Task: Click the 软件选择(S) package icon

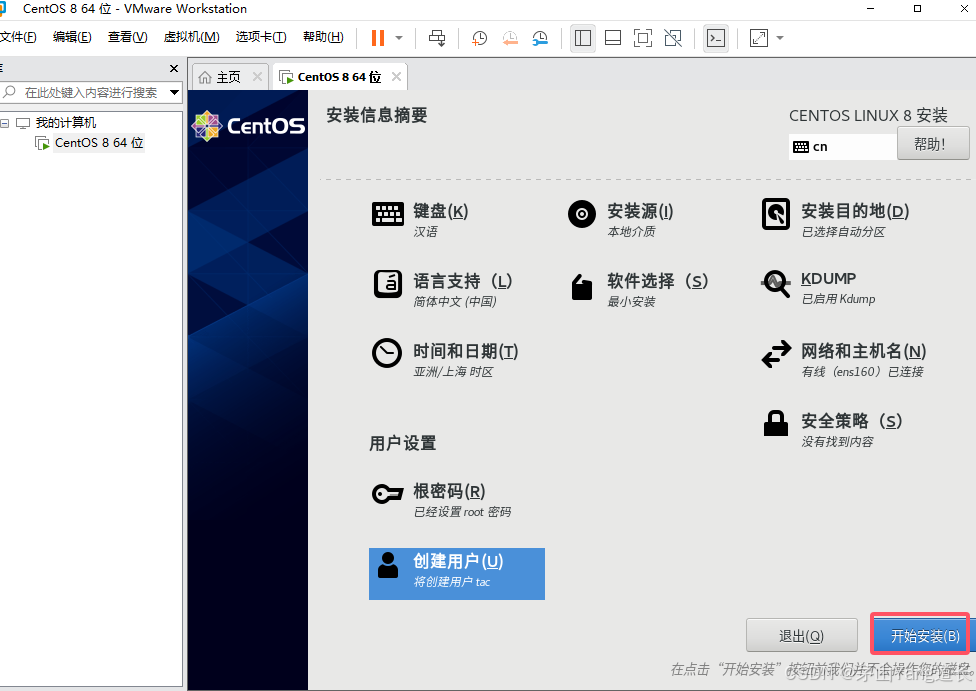Action: tap(582, 287)
